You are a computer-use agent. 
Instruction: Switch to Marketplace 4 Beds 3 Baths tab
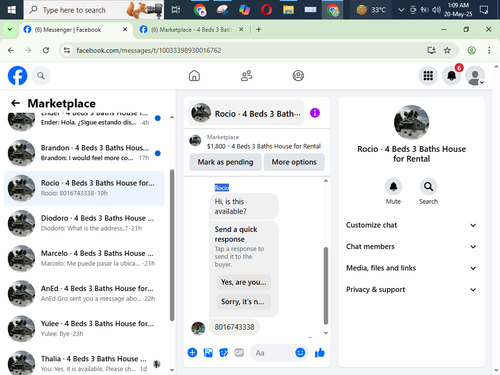[x=191, y=30]
